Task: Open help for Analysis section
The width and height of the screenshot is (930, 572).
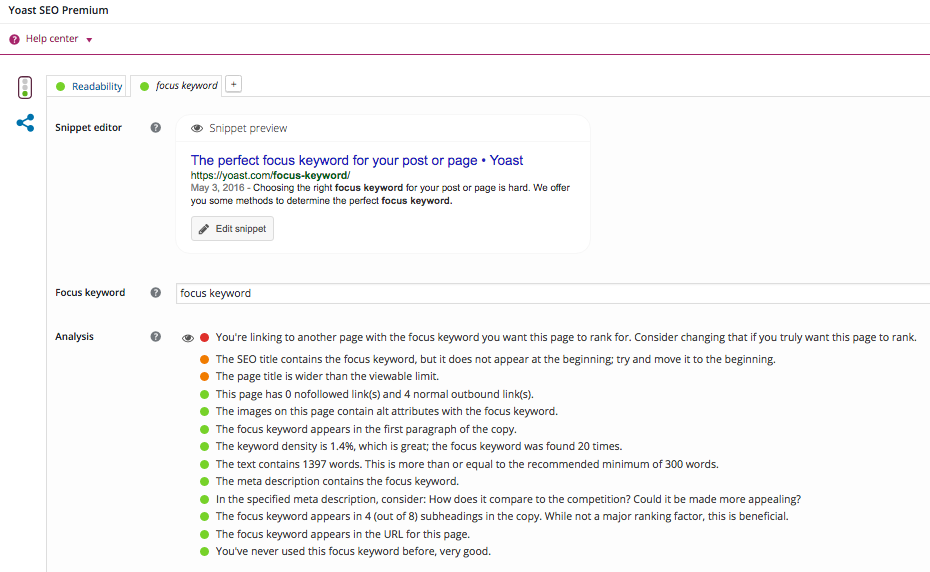Action: pyautogui.click(x=155, y=336)
